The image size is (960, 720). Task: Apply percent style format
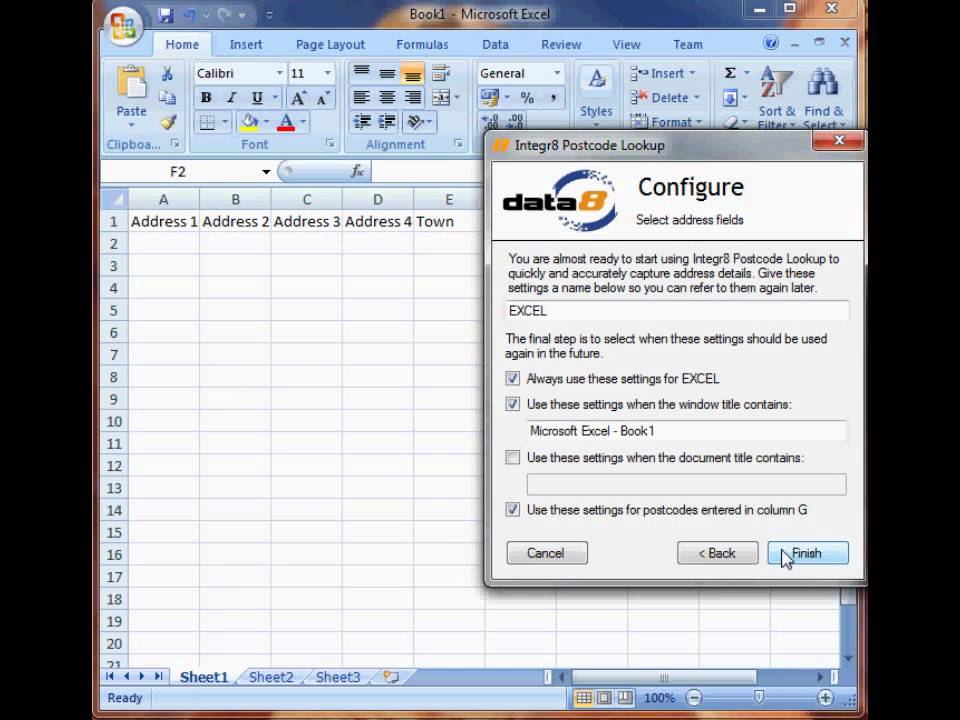(x=527, y=97)
